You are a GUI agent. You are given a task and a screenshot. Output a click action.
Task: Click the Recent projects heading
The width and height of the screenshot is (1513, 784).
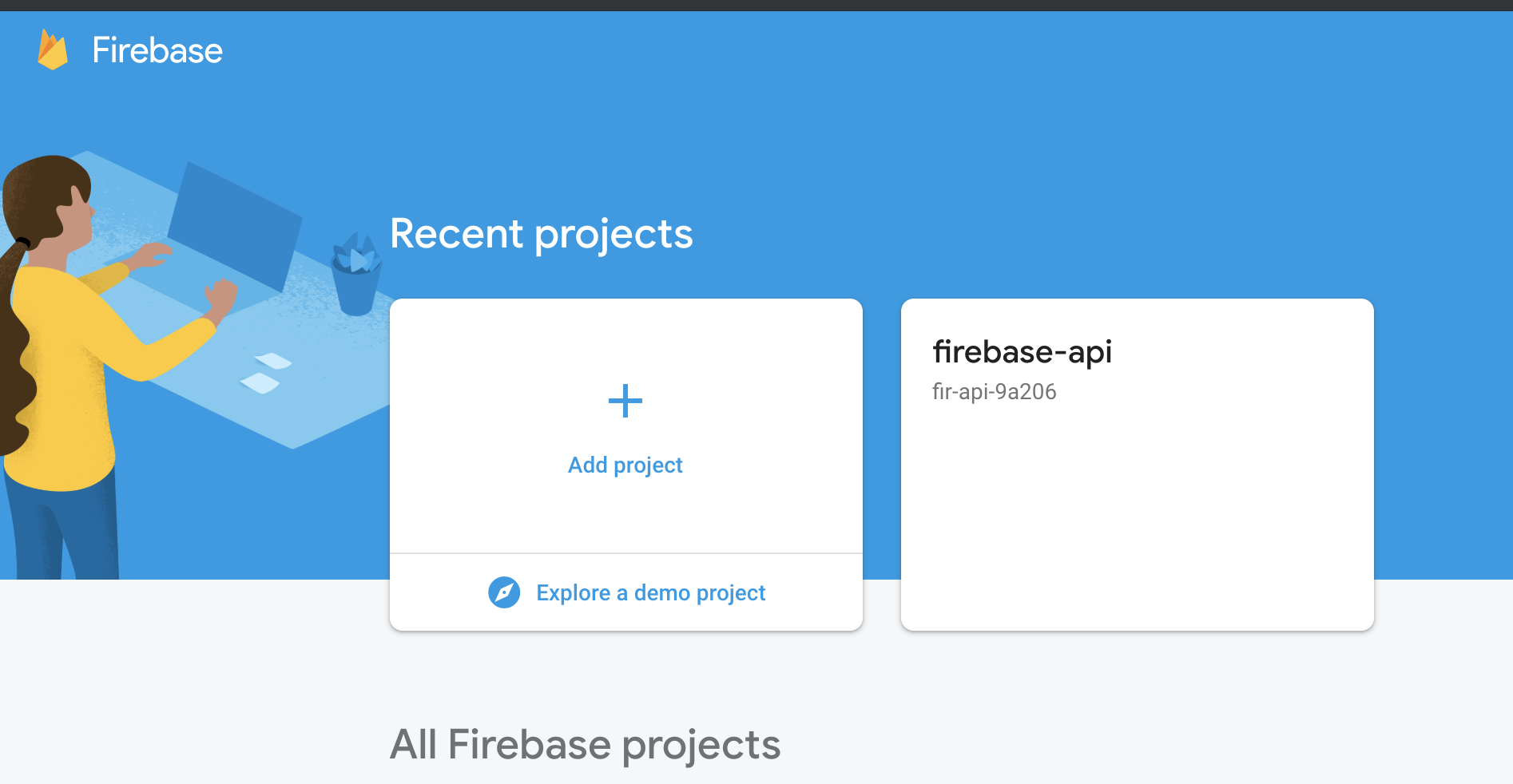tap(541, 234)
